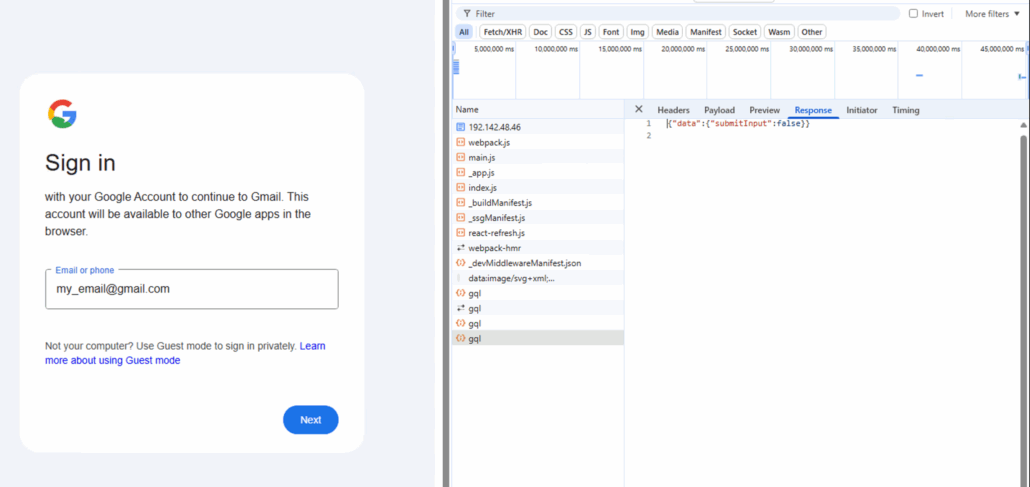Select the 192.142.48.46 document request

point(494,127)
